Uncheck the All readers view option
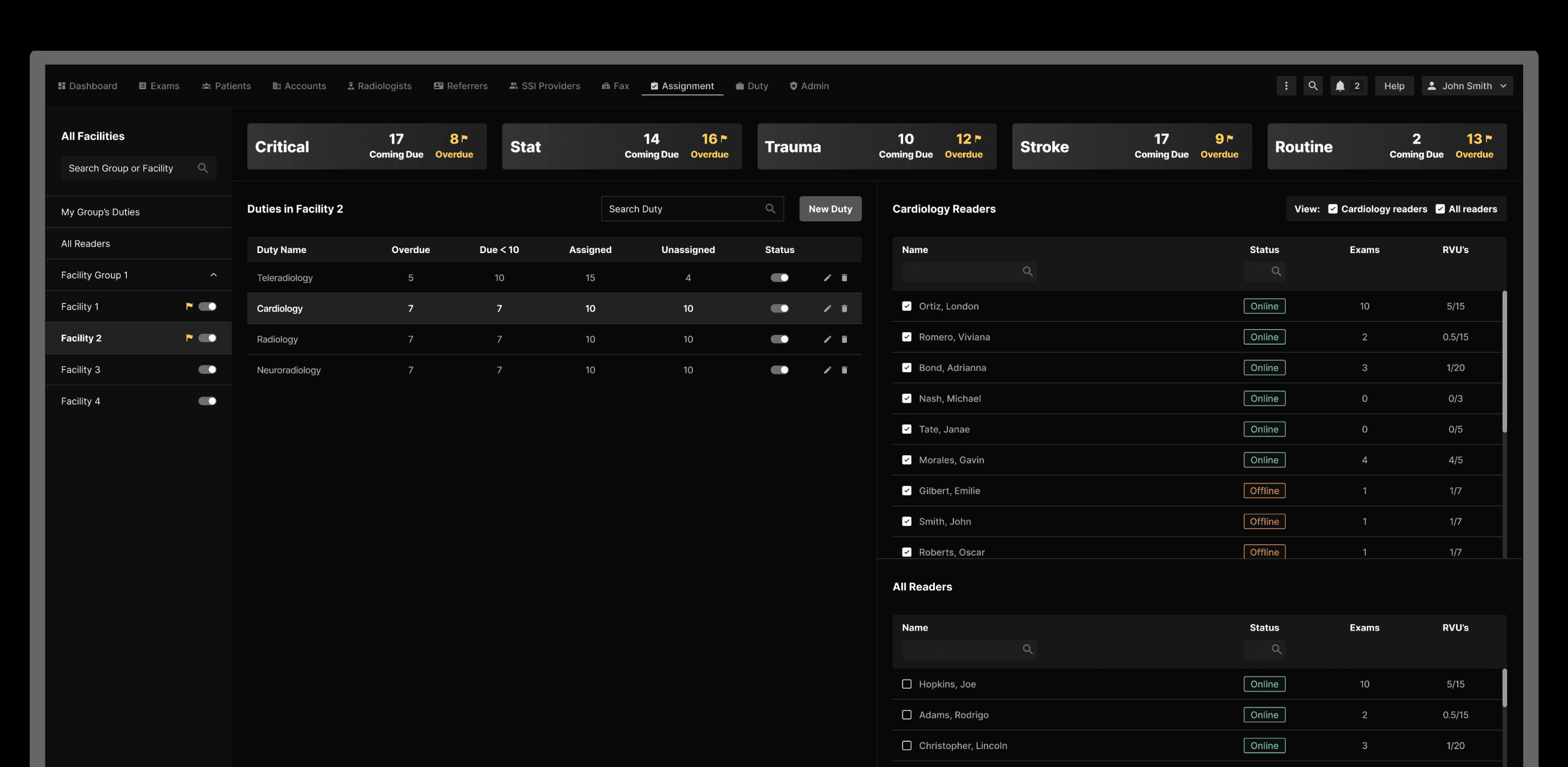Viewport: 1568px width, 767px height. [x=1440, y=209]
